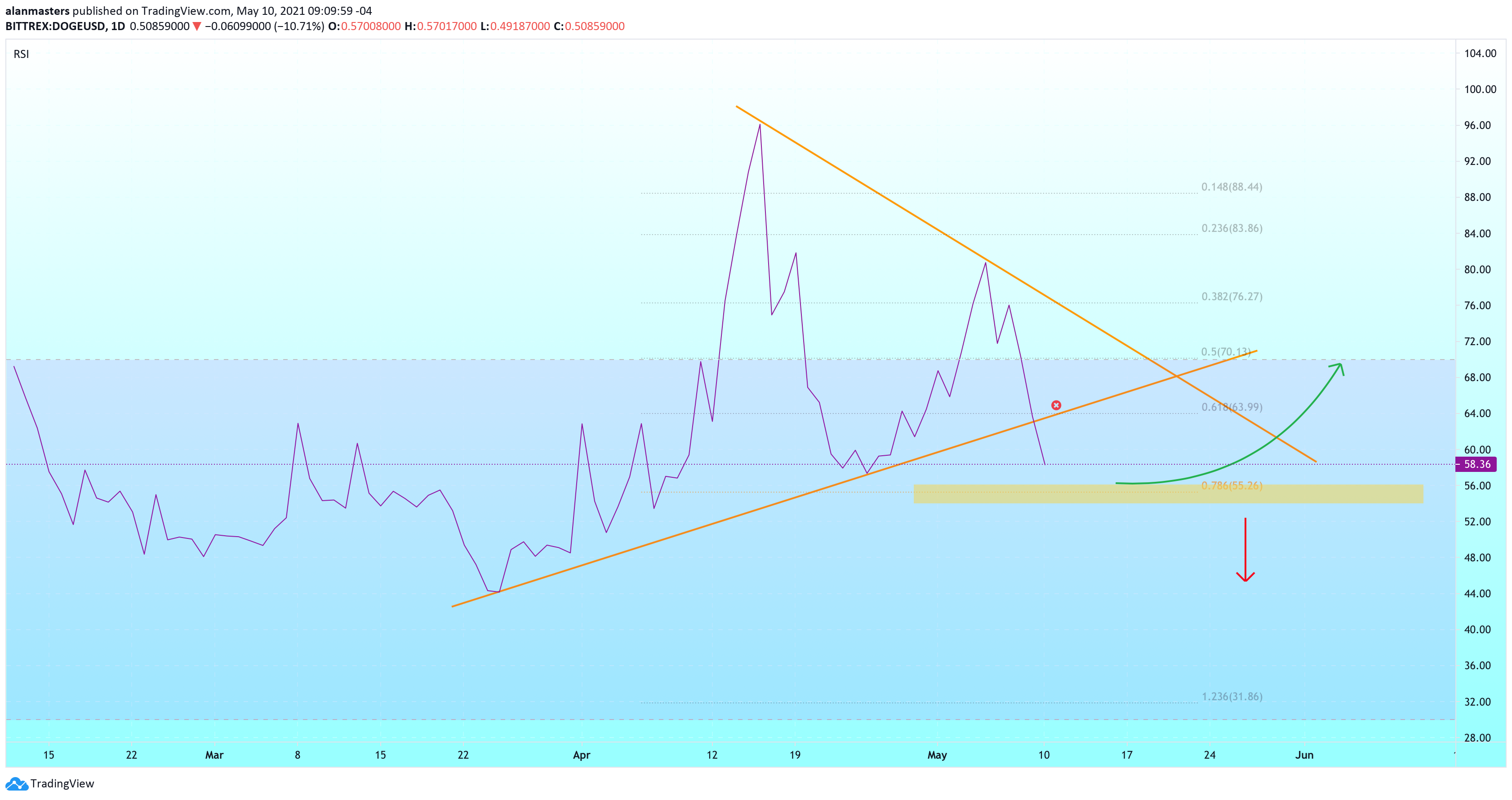This screenshot has width=1512, height=800.
Task: Click the RSI indicator label
Action: (21, 54)
